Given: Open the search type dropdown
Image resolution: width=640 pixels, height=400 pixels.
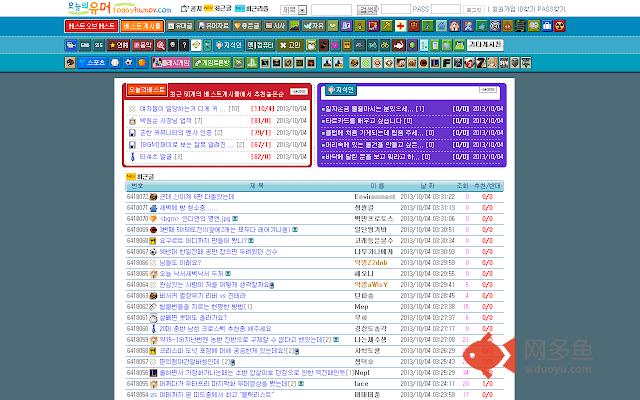Looking at the screenshot, I should tap(293, 9).
